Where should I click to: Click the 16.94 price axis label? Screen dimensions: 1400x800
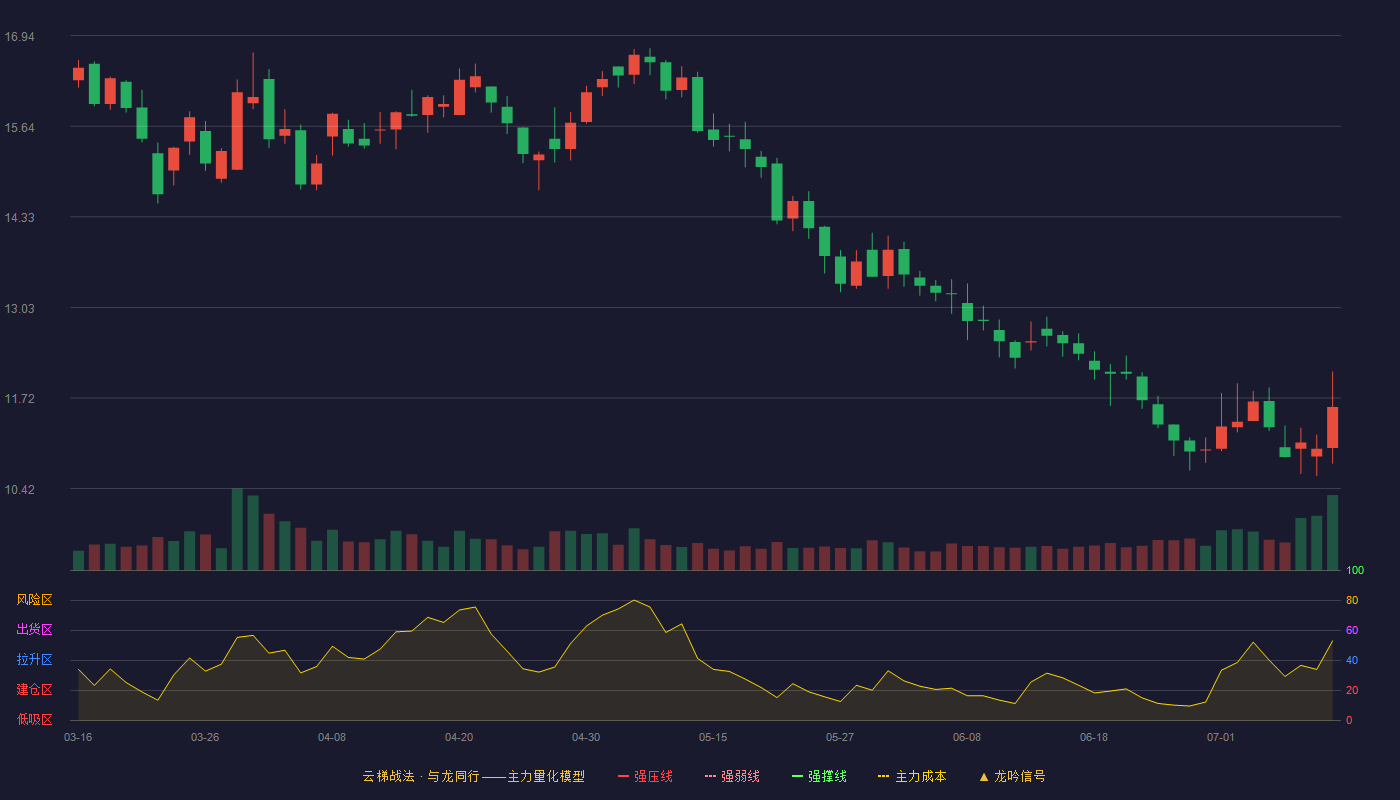pyautogui.click(x=19, y=37)
